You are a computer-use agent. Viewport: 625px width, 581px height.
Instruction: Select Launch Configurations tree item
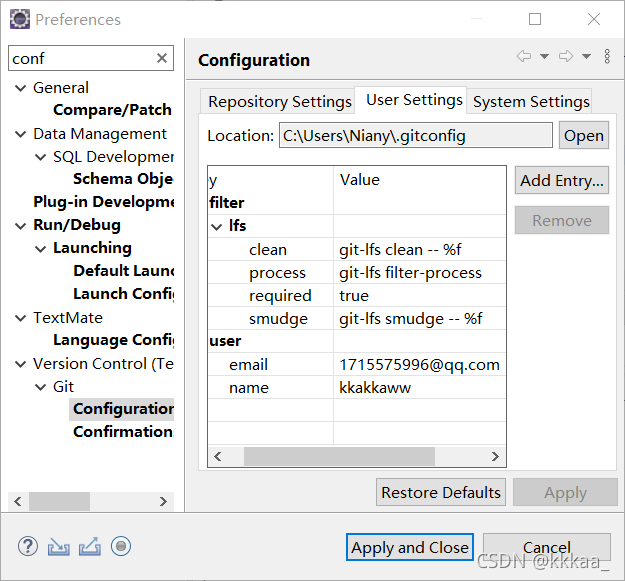[124, 294]
